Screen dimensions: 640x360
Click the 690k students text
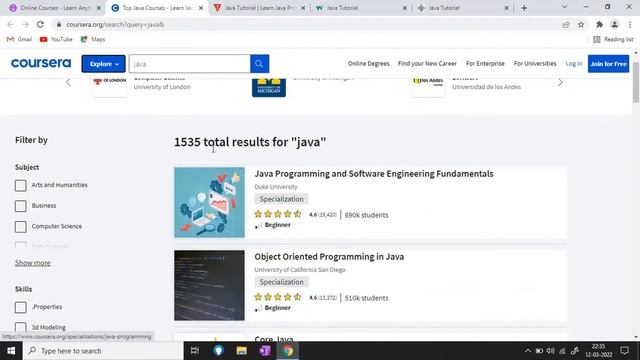pos(367,215)
